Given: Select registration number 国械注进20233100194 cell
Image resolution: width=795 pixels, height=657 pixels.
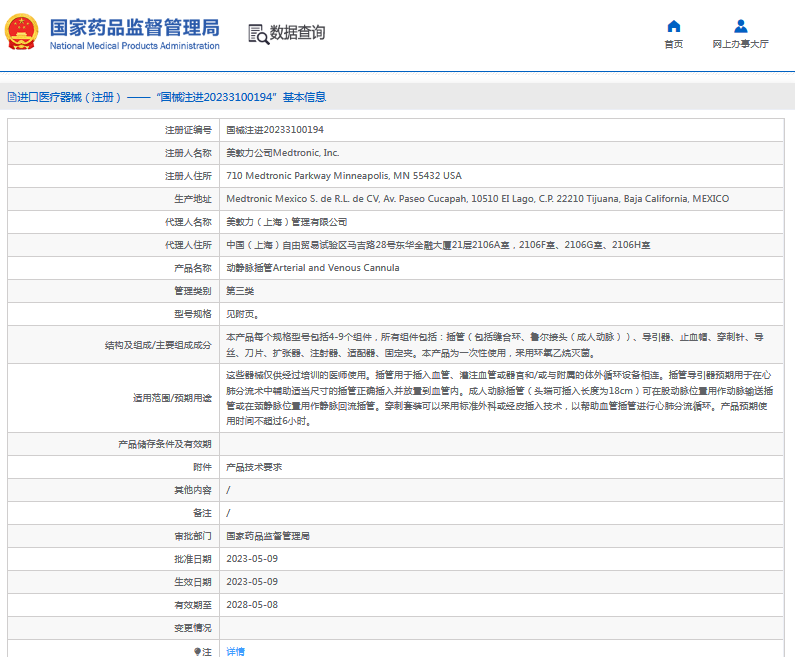Looking at the screenshot, I should pyautogui.click(x=275, y=130).
